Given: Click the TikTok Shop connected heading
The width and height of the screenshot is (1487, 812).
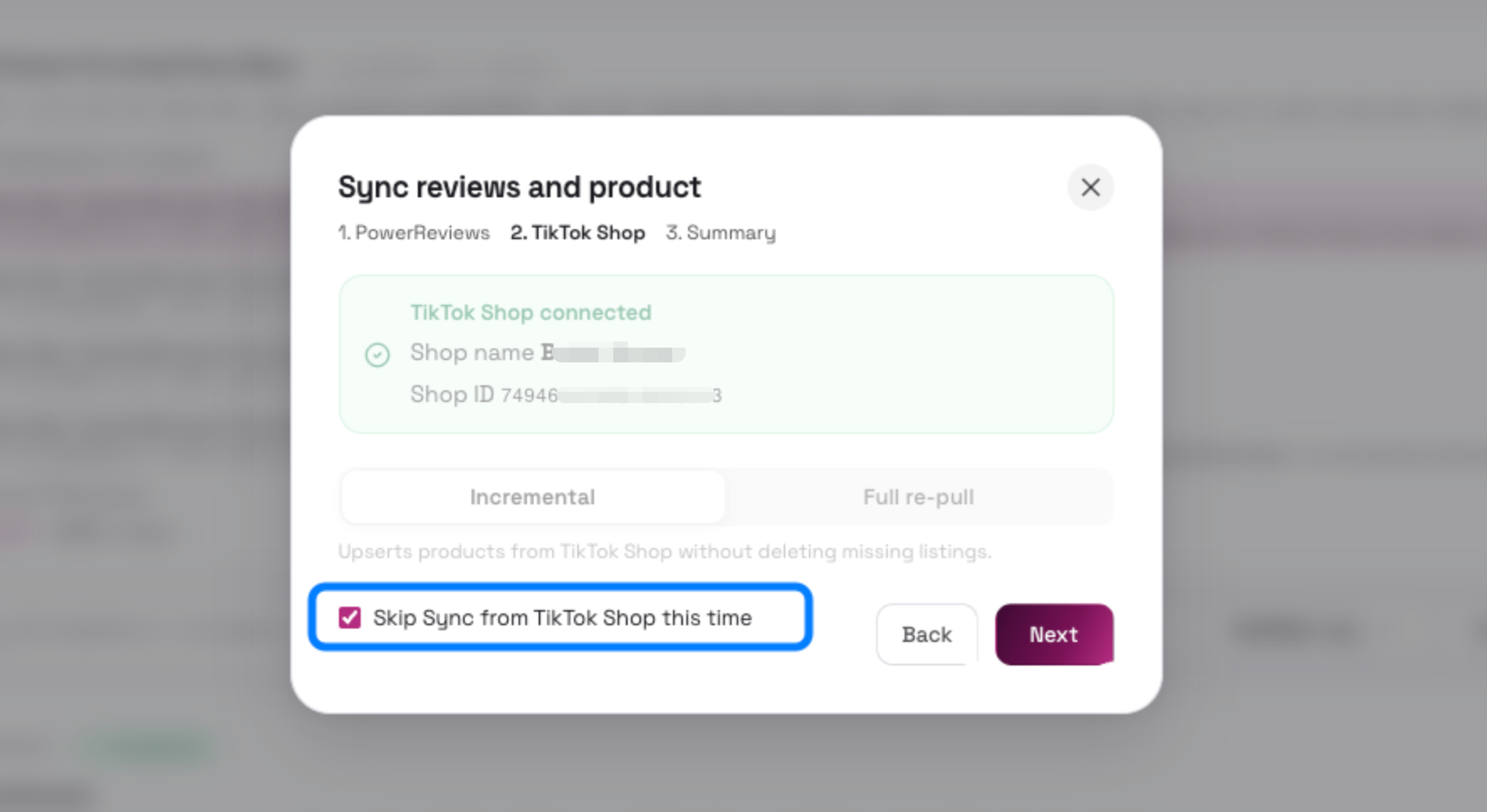Looking at the screenshot, I should pyautogui.click(x=531, y=312).
